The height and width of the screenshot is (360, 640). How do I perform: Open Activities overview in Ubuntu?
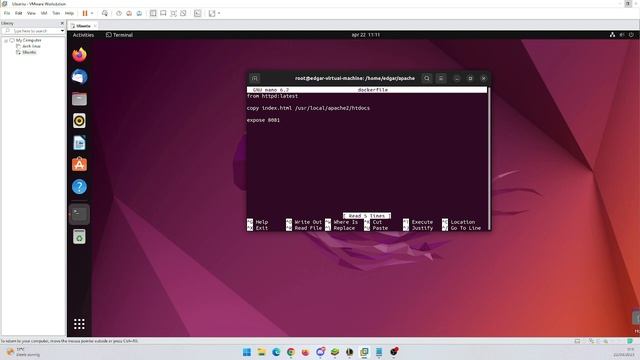[x=83, y=35]
